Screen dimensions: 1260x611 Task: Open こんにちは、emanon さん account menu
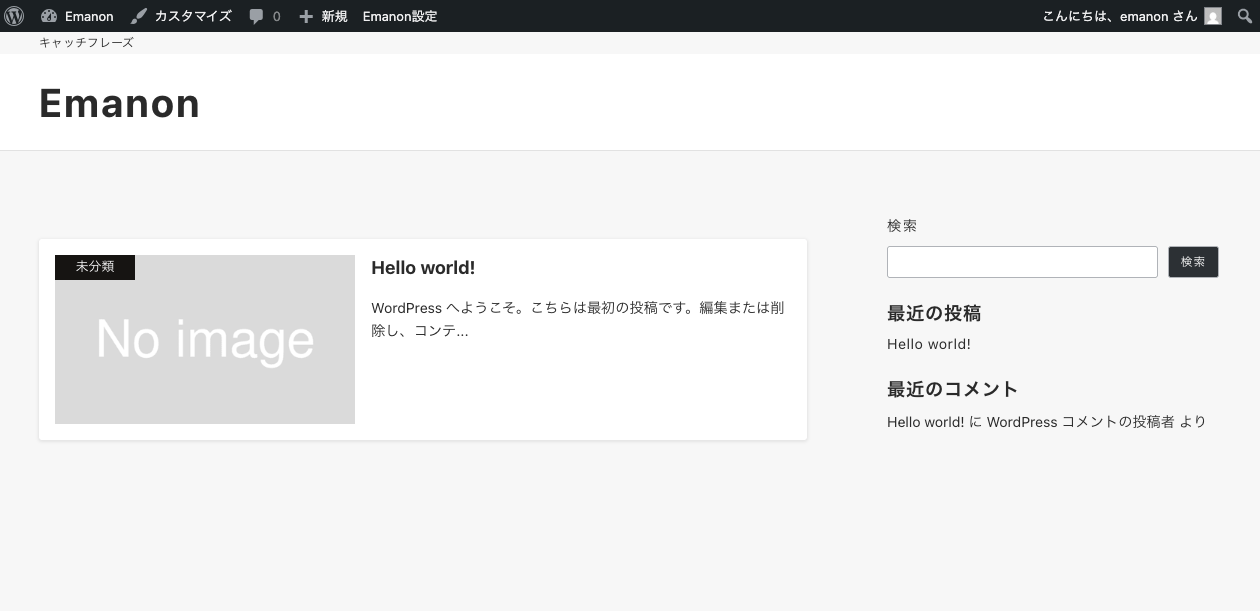1119,16
